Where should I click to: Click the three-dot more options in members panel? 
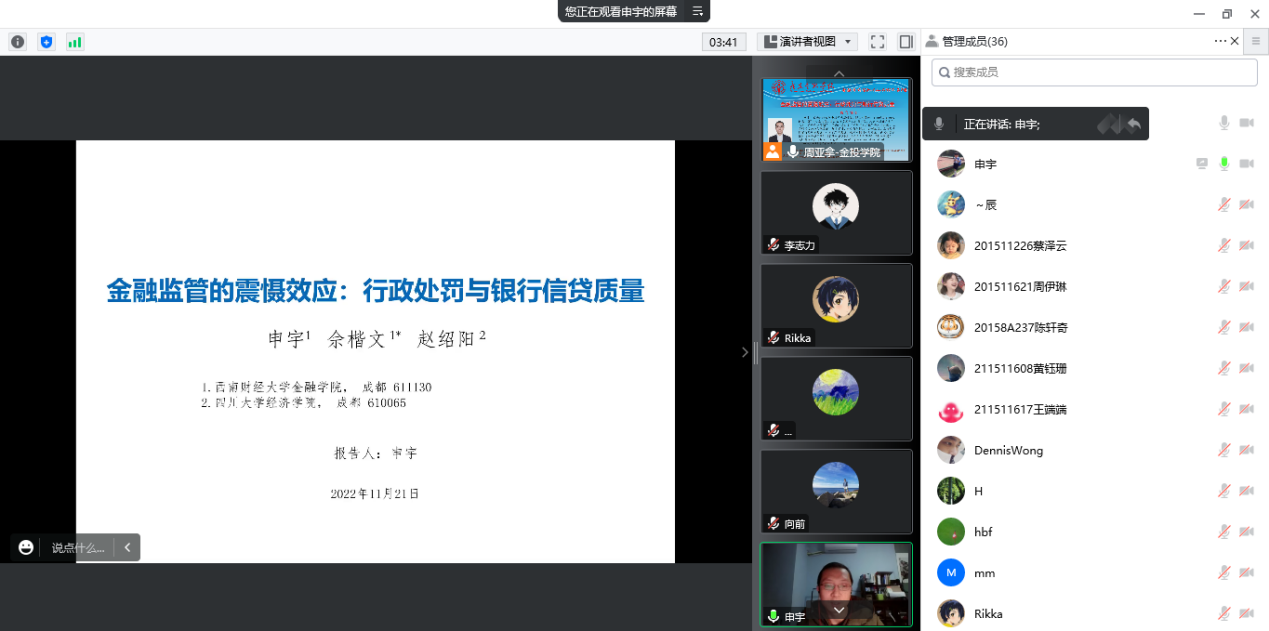point(1220,41)
